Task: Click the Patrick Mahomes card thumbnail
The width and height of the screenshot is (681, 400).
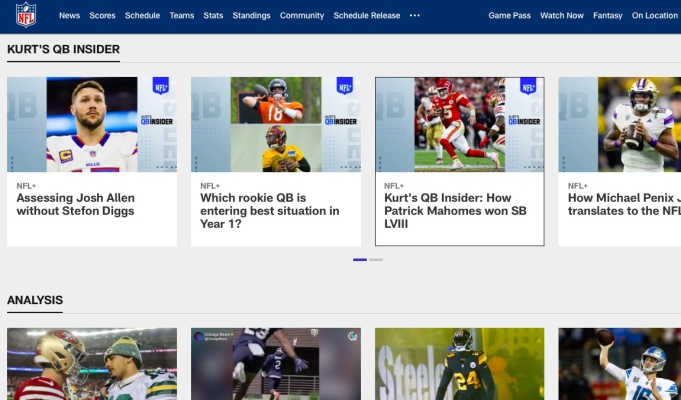Action: 460,125
